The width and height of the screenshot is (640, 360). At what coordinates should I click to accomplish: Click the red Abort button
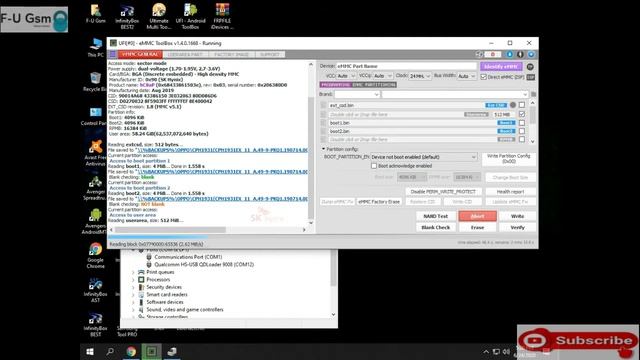pyautogui.click(x=477, y=216)
